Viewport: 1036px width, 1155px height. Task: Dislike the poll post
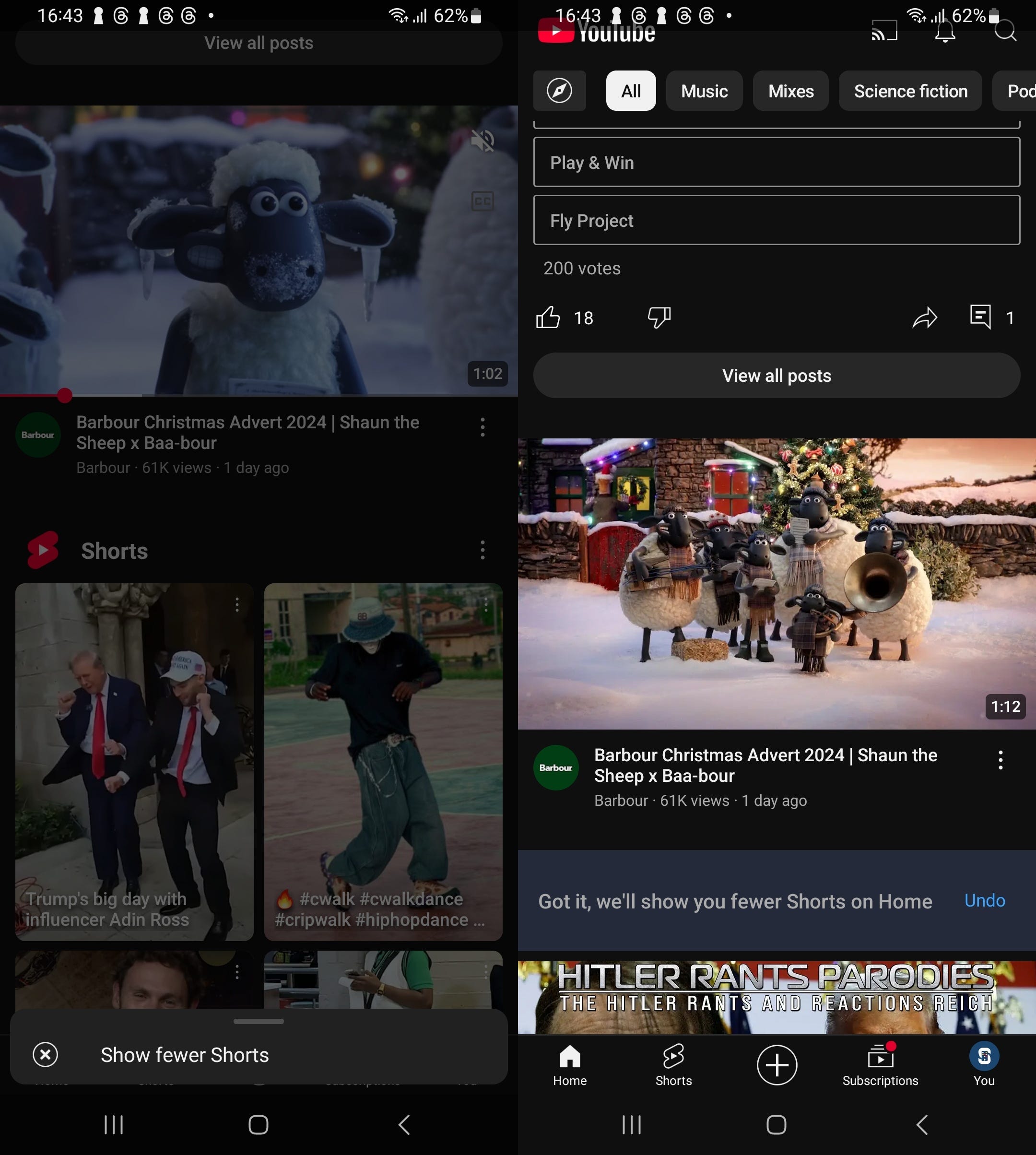click(659, 318)
